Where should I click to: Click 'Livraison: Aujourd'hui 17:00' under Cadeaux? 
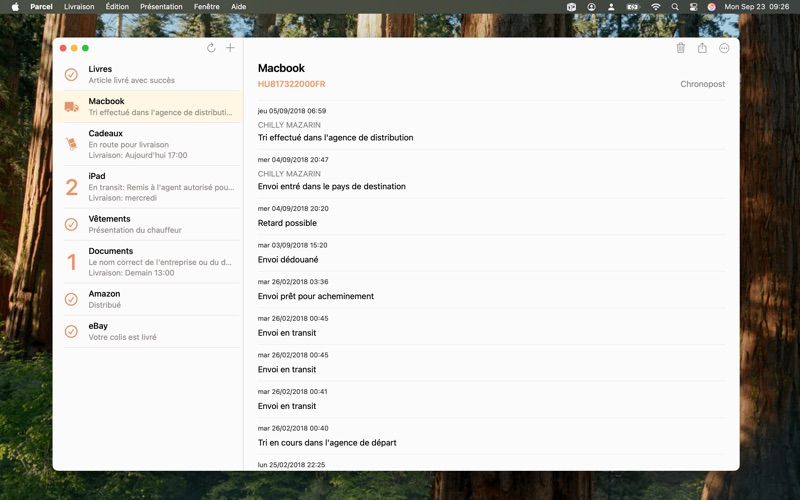coord(138,155)
